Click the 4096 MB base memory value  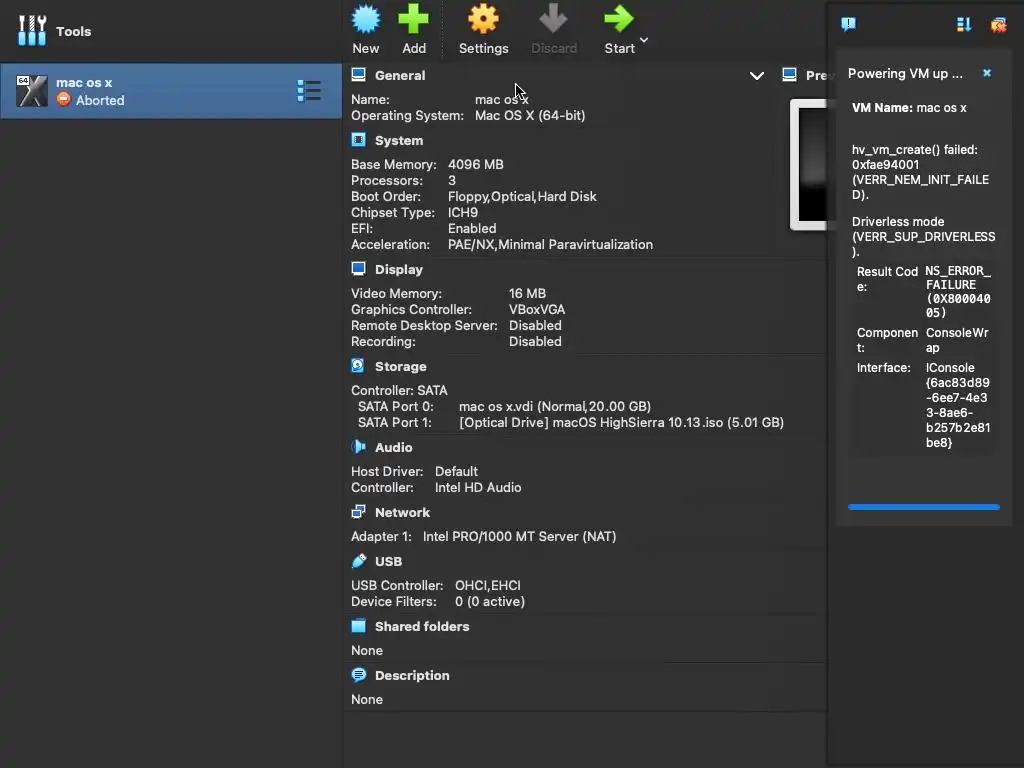[475, 165]
